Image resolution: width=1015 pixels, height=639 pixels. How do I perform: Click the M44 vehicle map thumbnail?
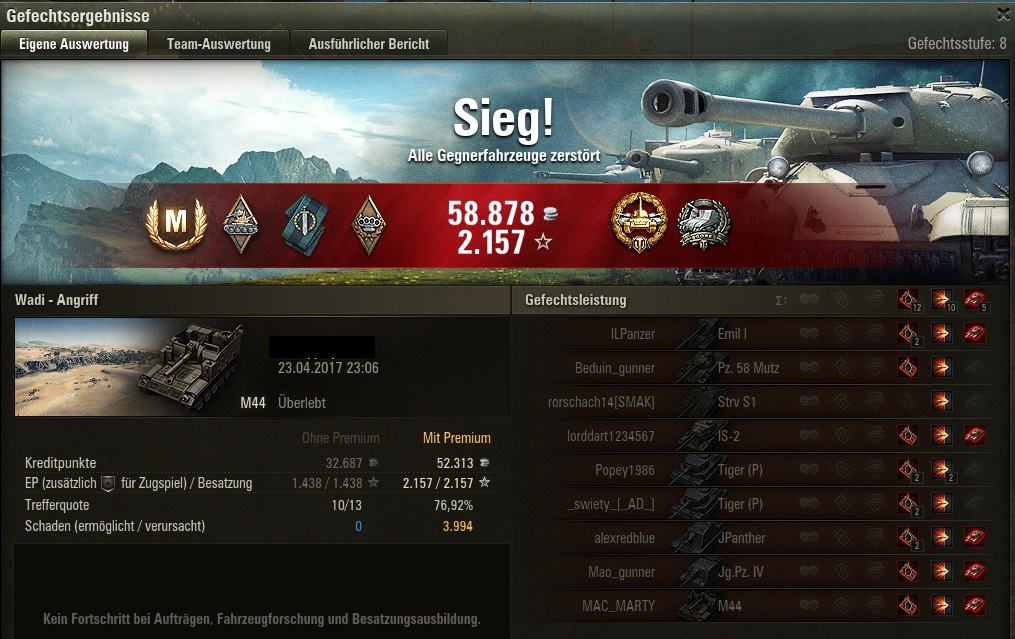(x=129, y=367)
